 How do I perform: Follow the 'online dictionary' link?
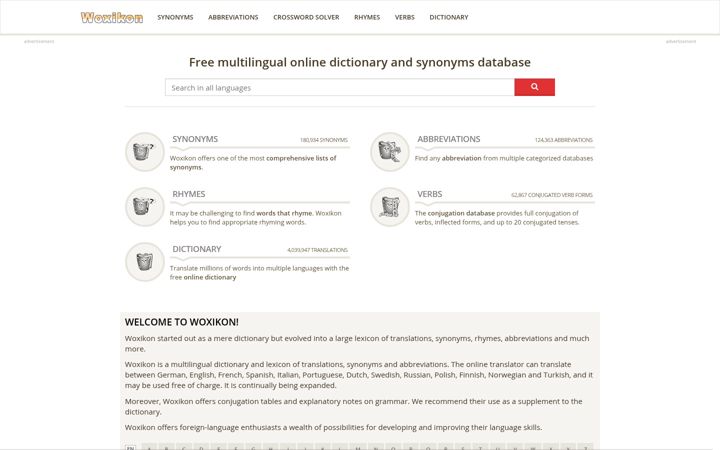(x=210, y=277)
